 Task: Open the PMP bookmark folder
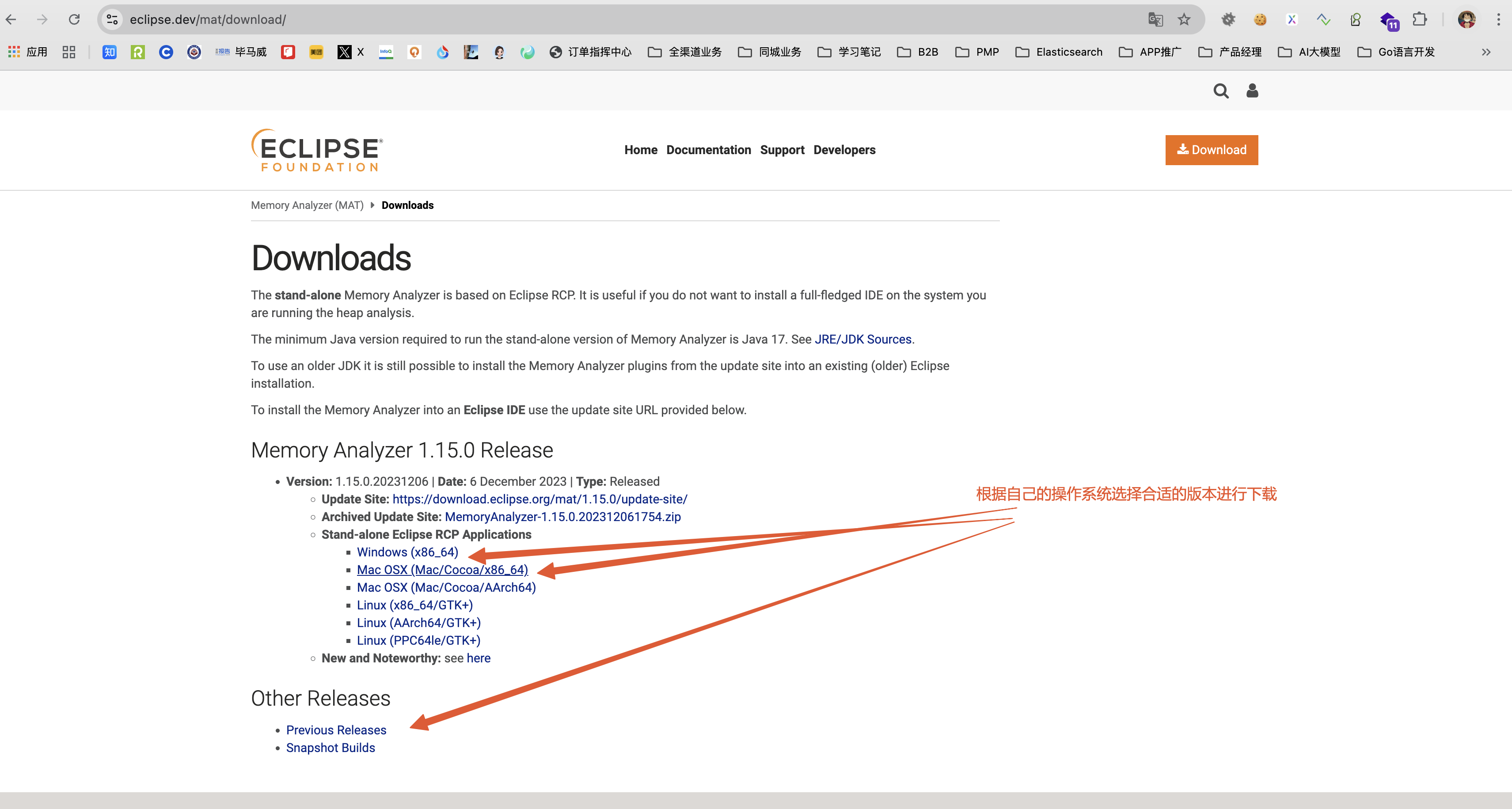(x=977, y=52)
